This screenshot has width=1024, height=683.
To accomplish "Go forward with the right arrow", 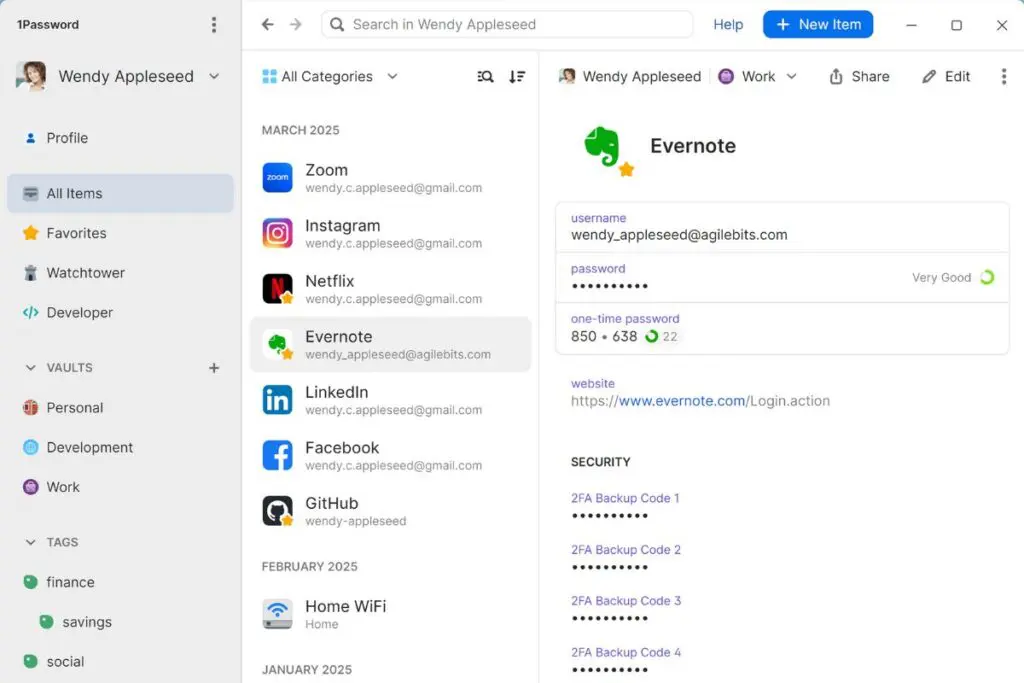I will coord(296,24).
